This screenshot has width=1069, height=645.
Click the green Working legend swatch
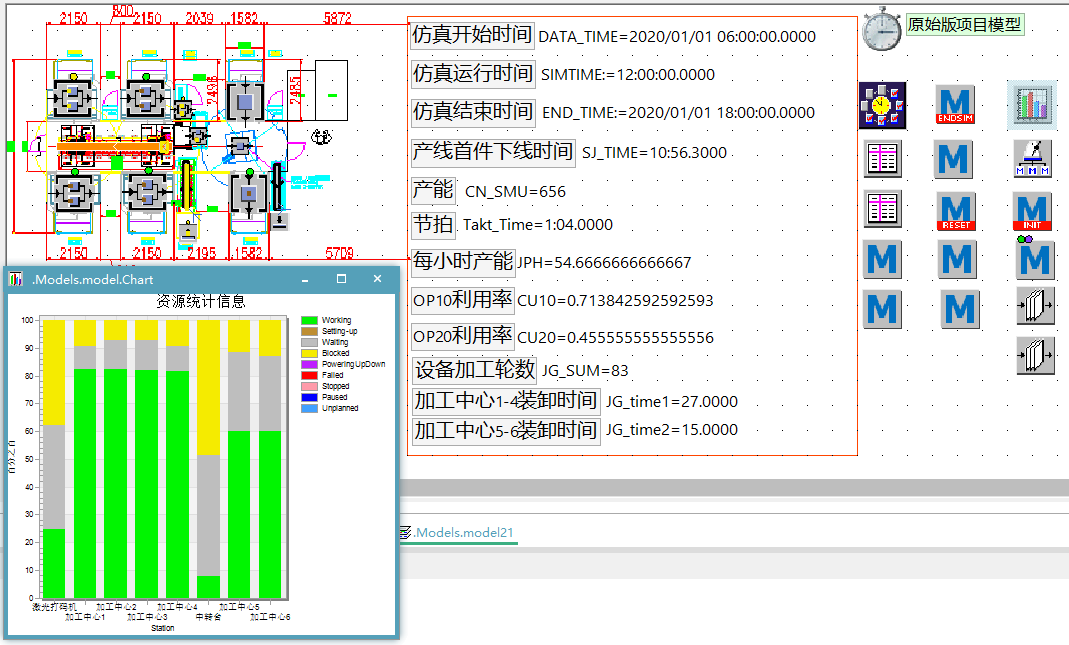(309, 321)
